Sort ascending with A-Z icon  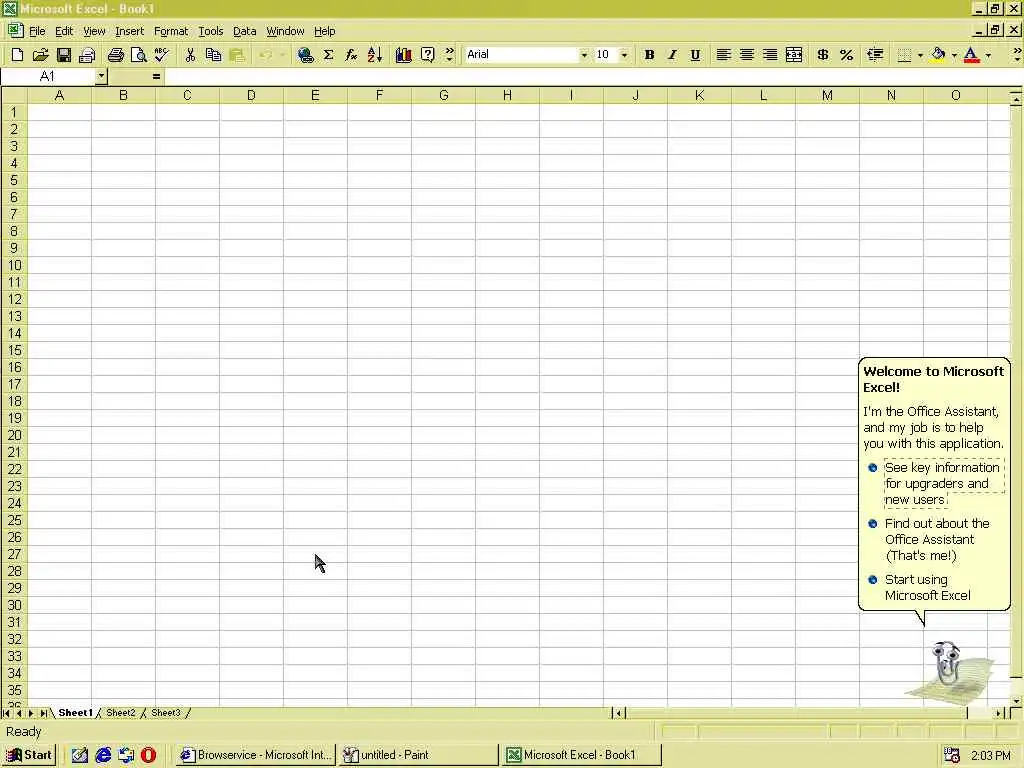tap(374, 55)
